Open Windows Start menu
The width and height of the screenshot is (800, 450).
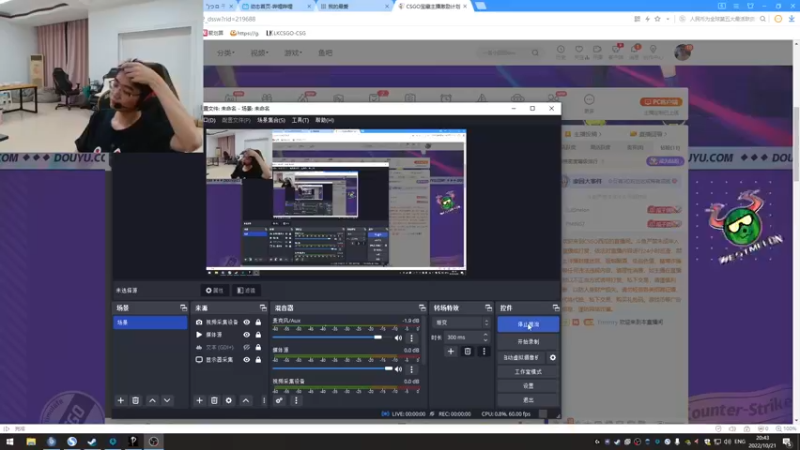(10, 442)
